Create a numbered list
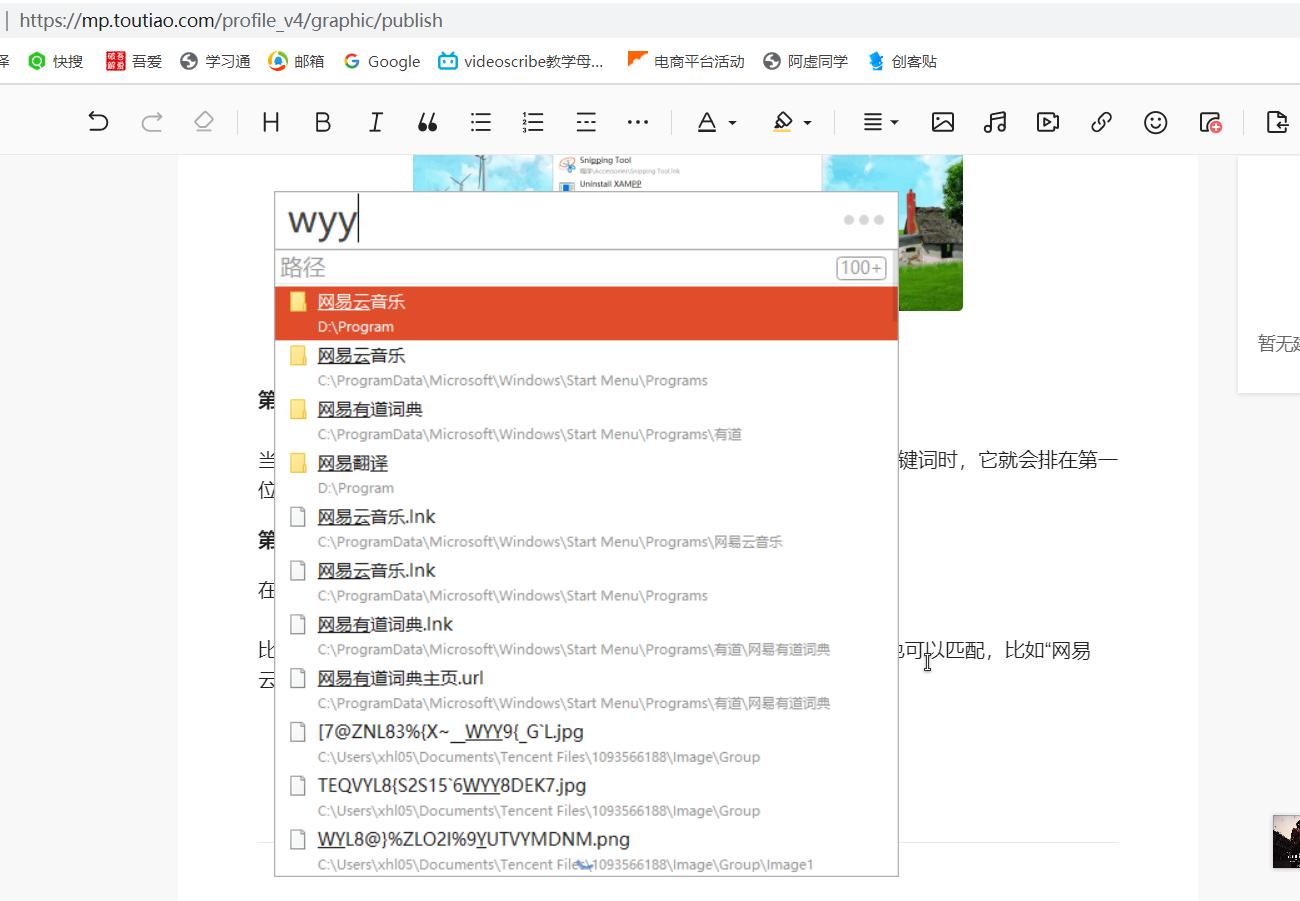 (532, 121)
